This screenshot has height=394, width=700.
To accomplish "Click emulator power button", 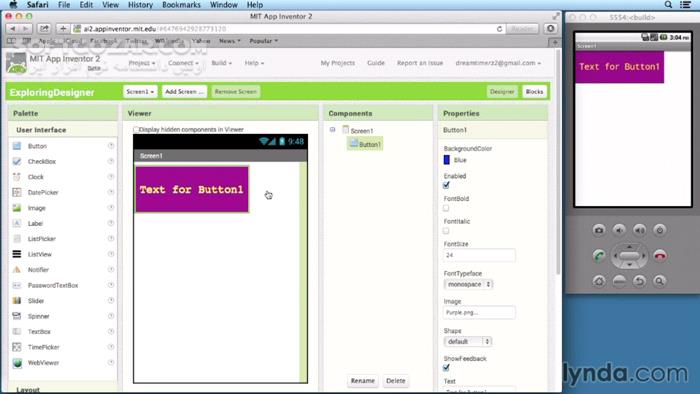I will click(659, 230).
